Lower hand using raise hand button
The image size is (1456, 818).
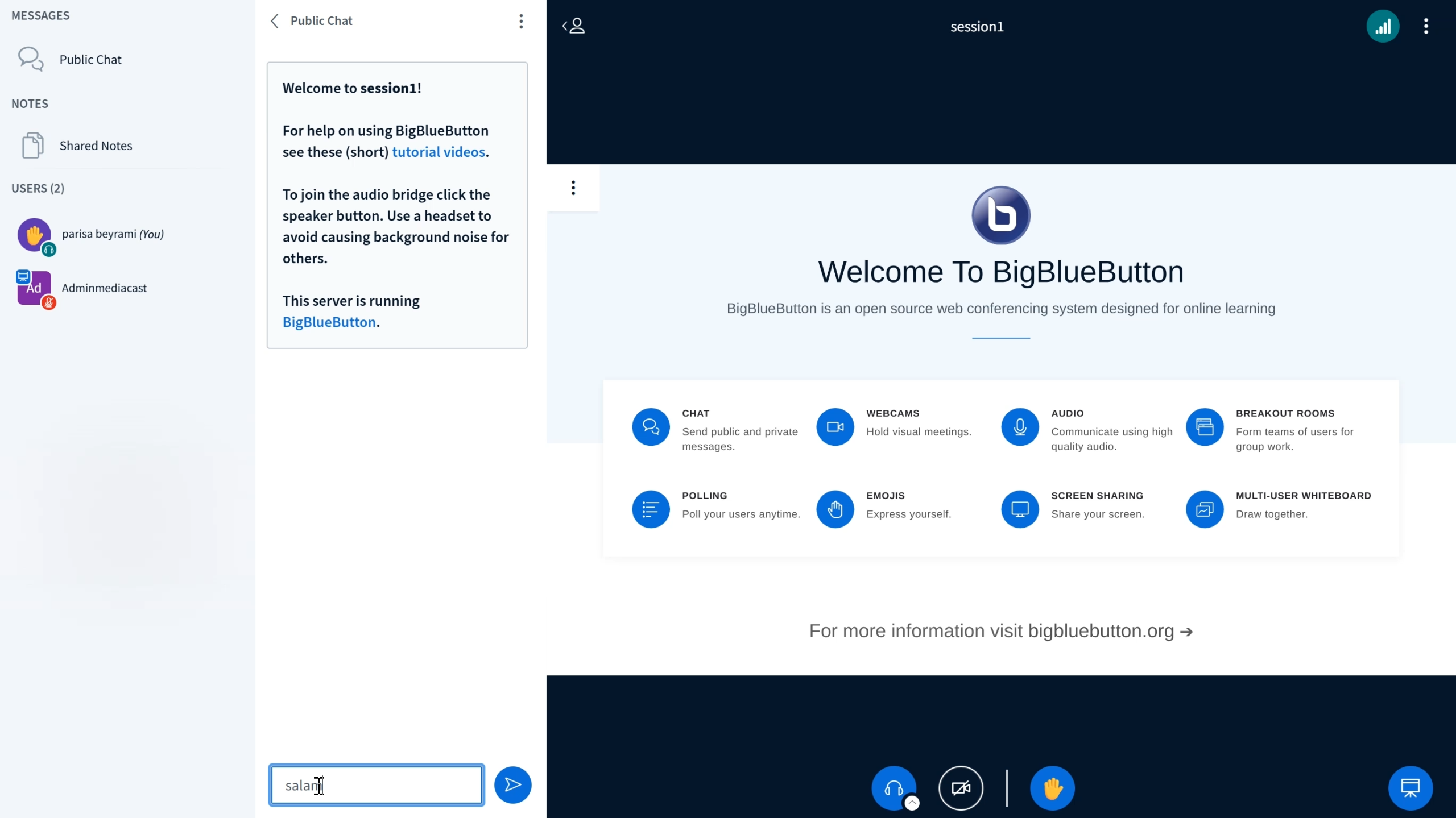click(x=1052, y=787)
